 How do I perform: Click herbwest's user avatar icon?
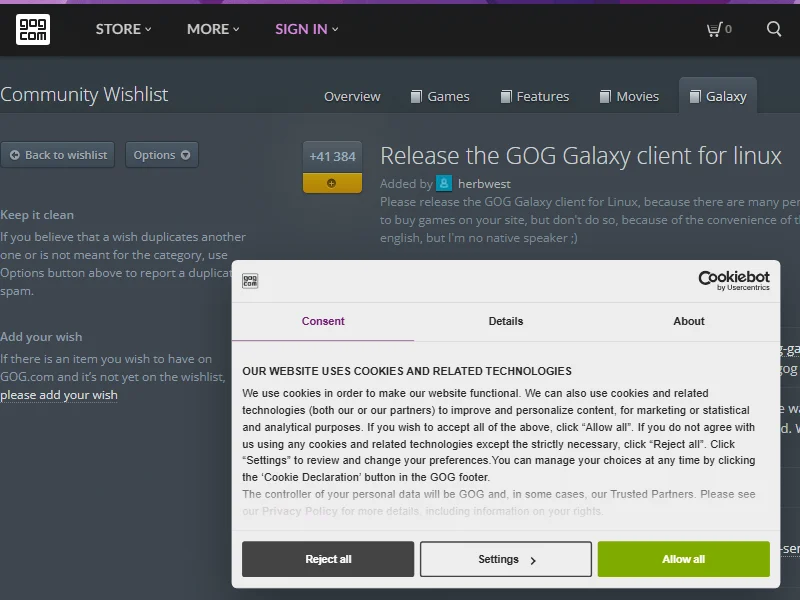point(444,184)
